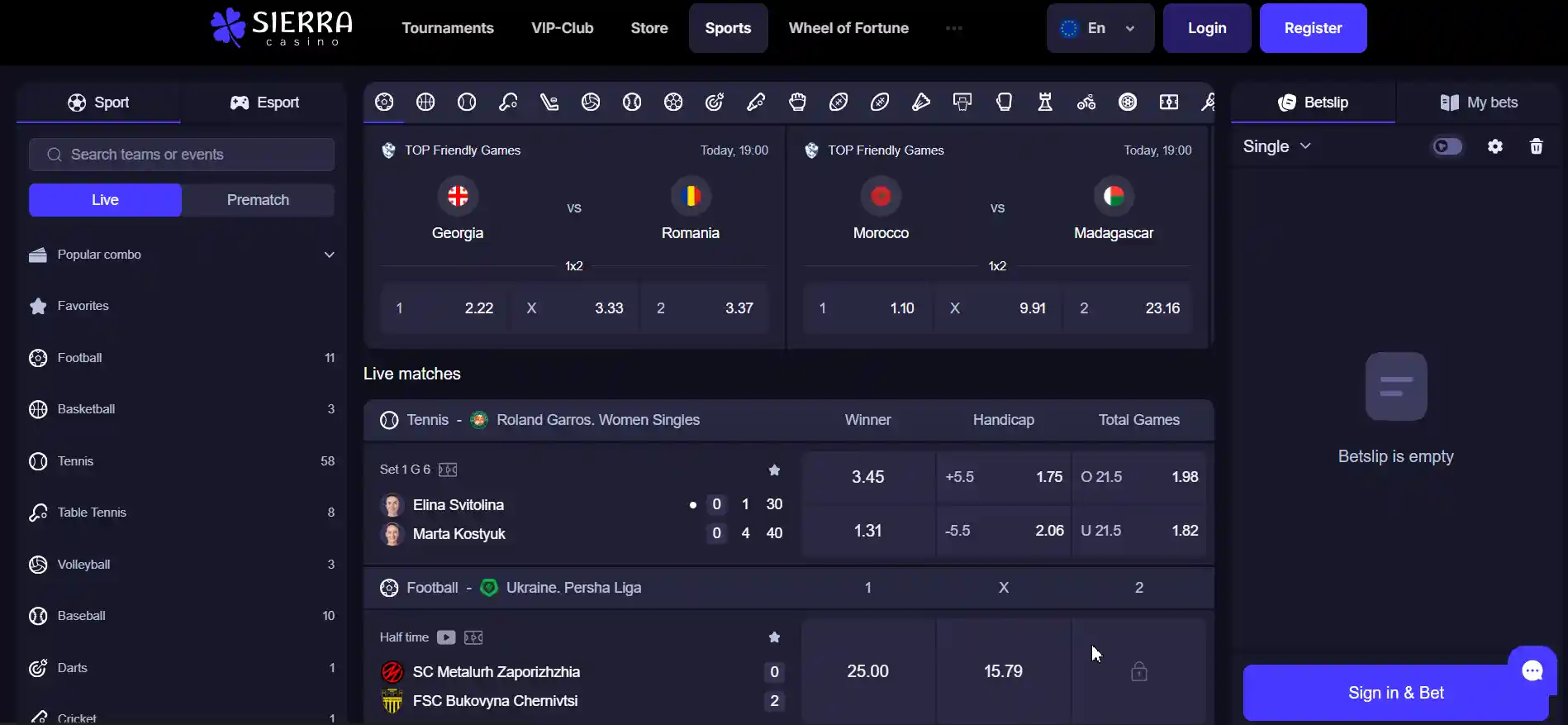Select the table tennis paddle icon in the icon bar
The width and height of the screenshot is (1568, 725).
pyautogui.click(x=508, y=102)
